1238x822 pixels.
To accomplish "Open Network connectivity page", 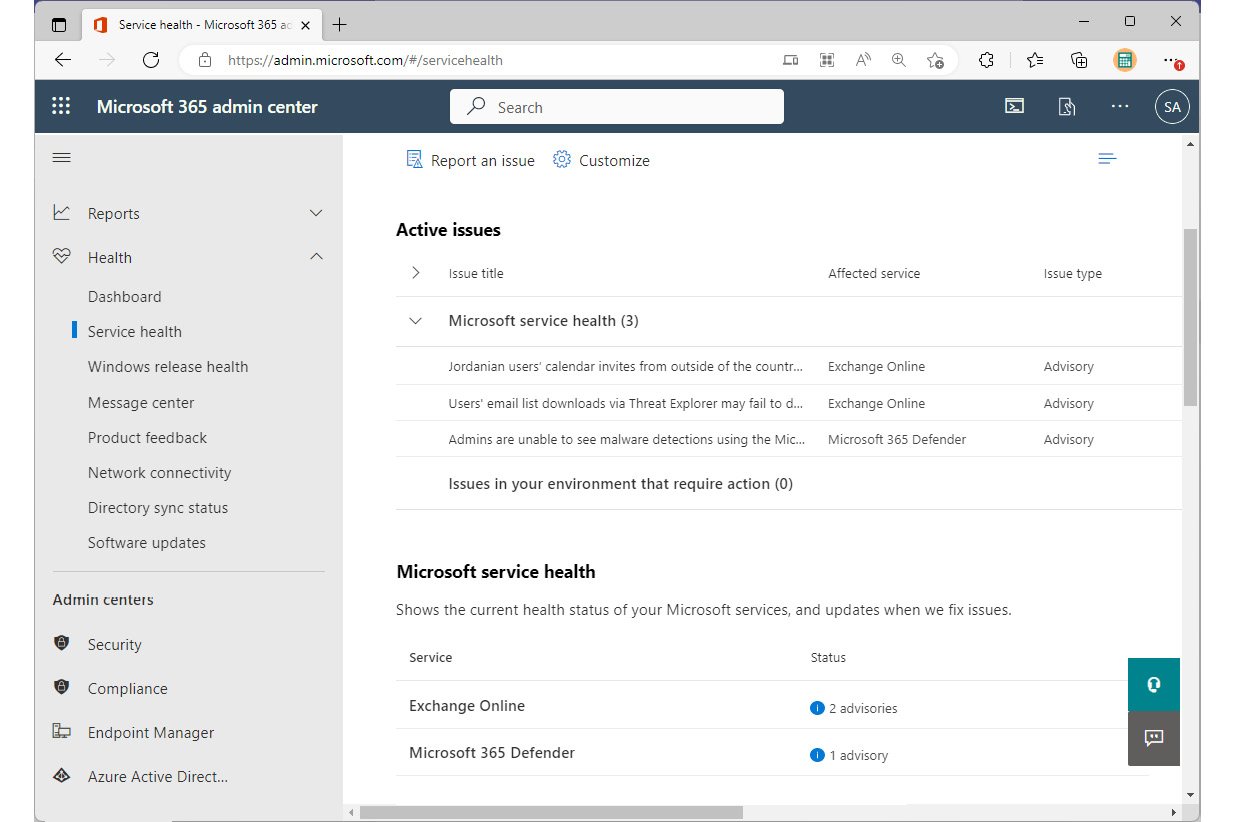I will click(159, 472).
